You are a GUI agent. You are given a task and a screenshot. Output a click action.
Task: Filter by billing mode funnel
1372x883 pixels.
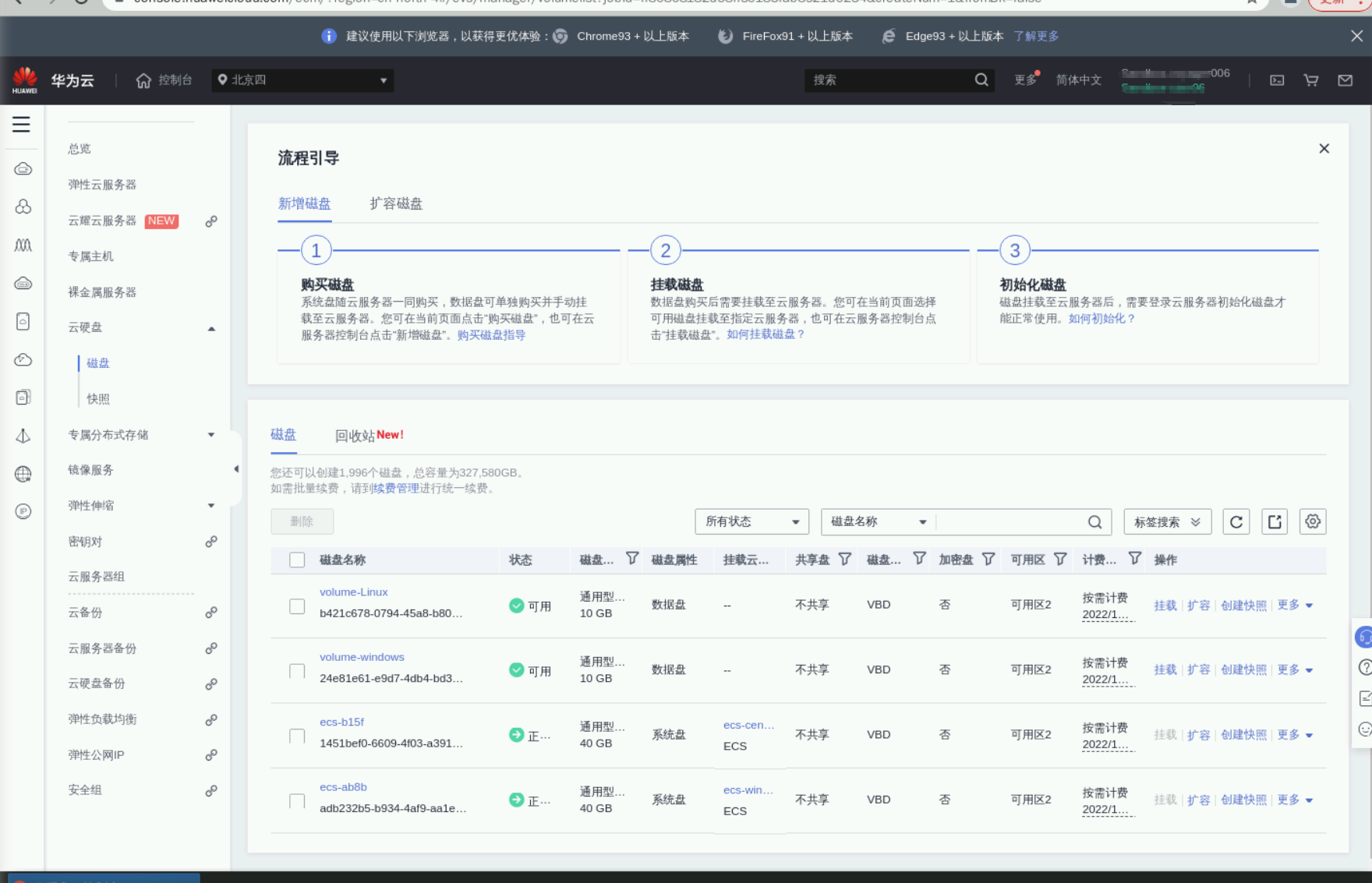1135,559
